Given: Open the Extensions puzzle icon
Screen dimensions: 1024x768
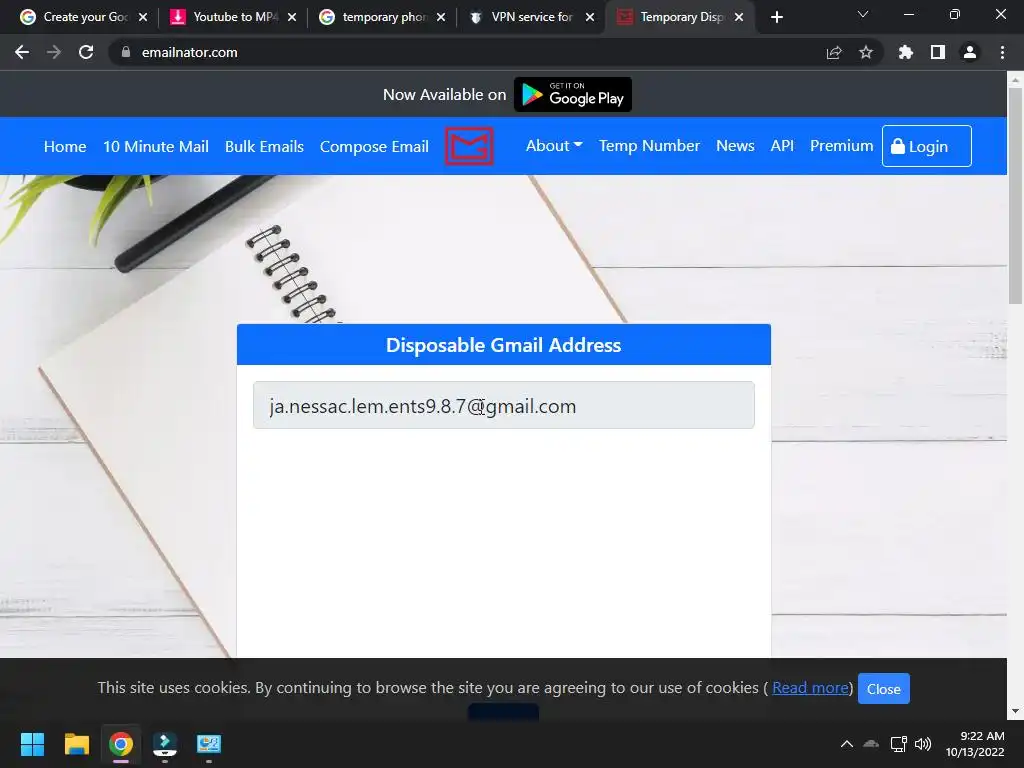Looking at the screenshot, I should pyautogui.click(x=906, y=52).
